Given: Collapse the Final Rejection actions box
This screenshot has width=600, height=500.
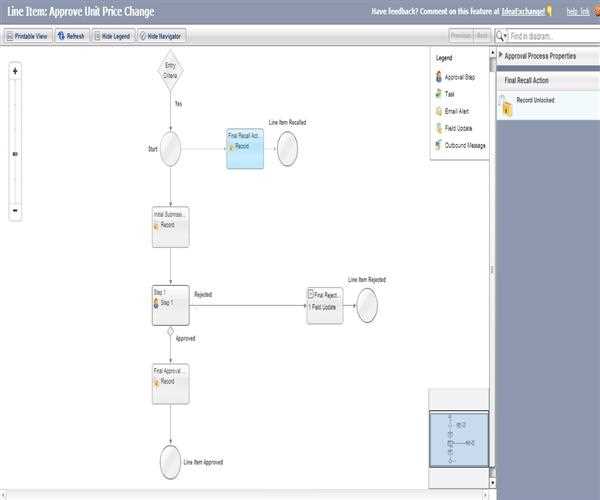Looking at the screenshot, I should click(x=311, y=295).
